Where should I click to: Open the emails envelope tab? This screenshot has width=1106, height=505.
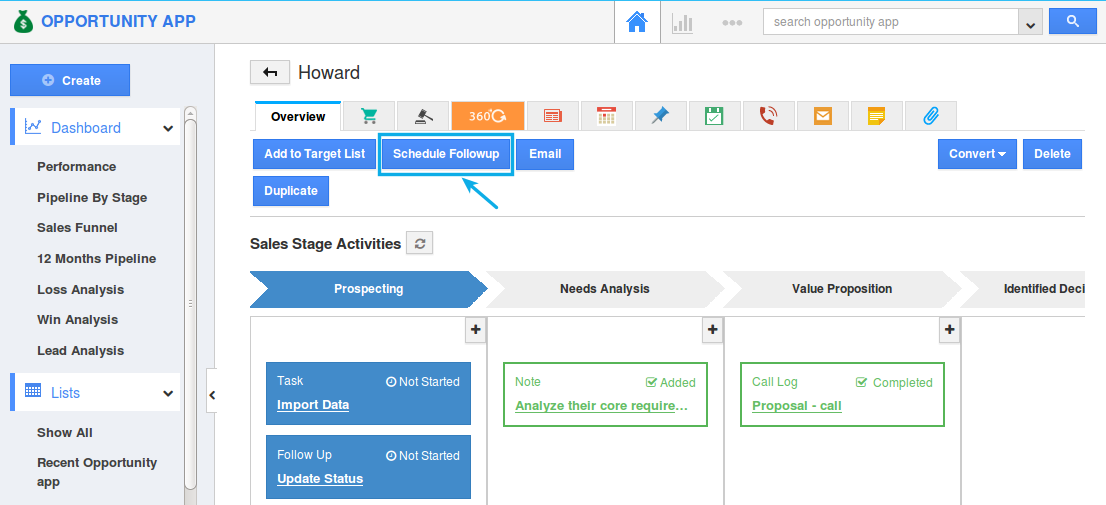[x=822, y=116]
